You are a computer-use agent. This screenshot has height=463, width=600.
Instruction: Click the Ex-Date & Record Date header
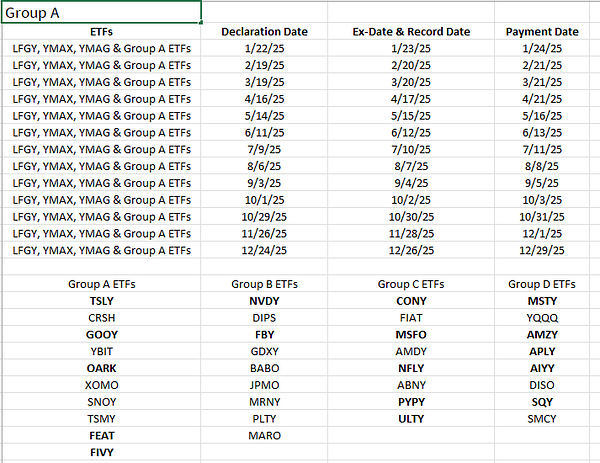tap(411, 31)
